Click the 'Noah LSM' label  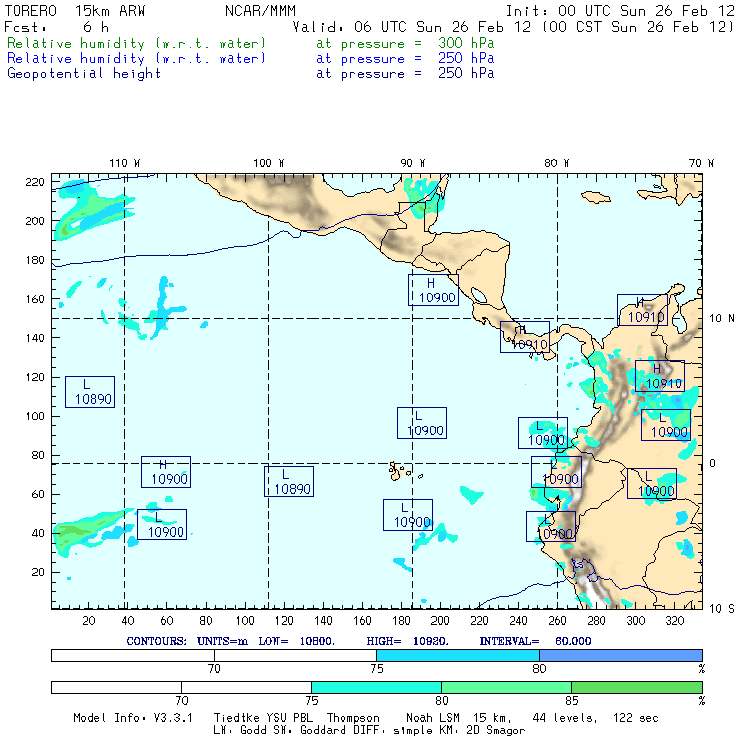pyautogui.click(x=433, y=718)
